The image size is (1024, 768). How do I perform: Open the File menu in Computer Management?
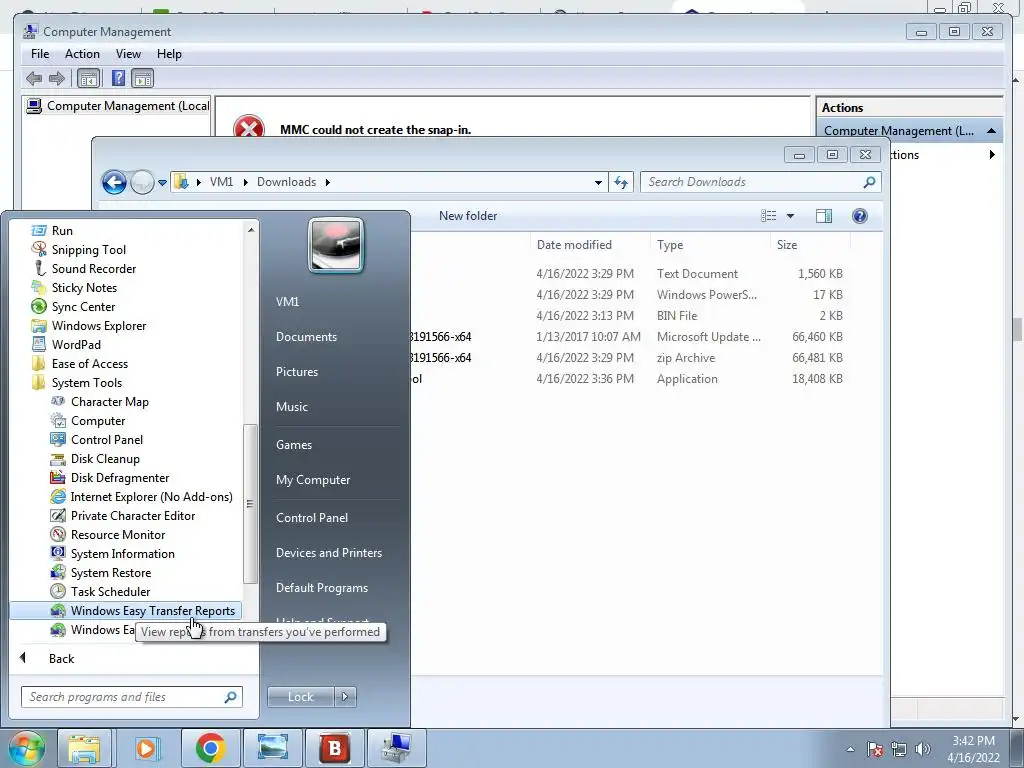(40, 54)
